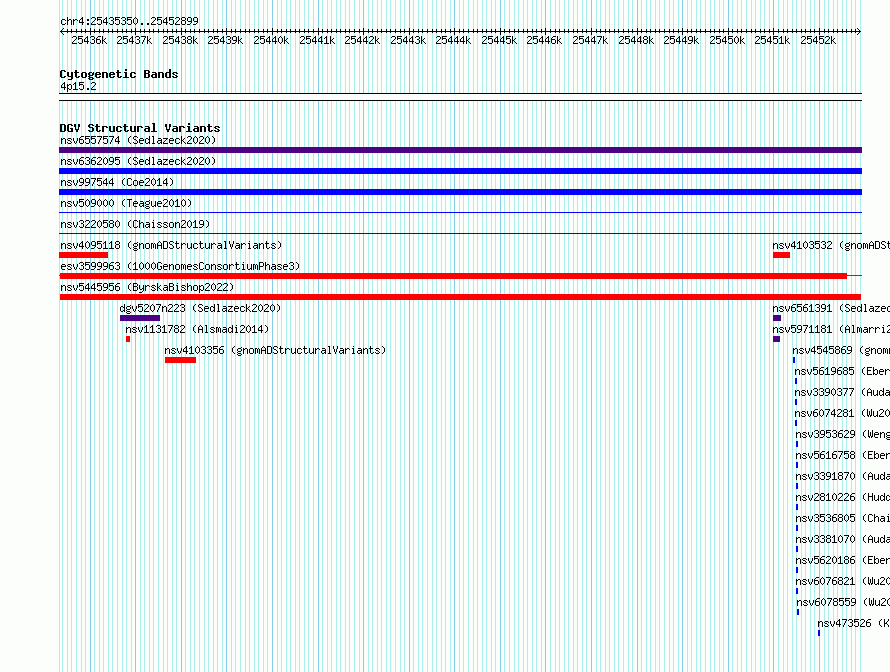Select the nsv4103532 red bar
This screenshot has width=890, height=672.
point(782,255)
